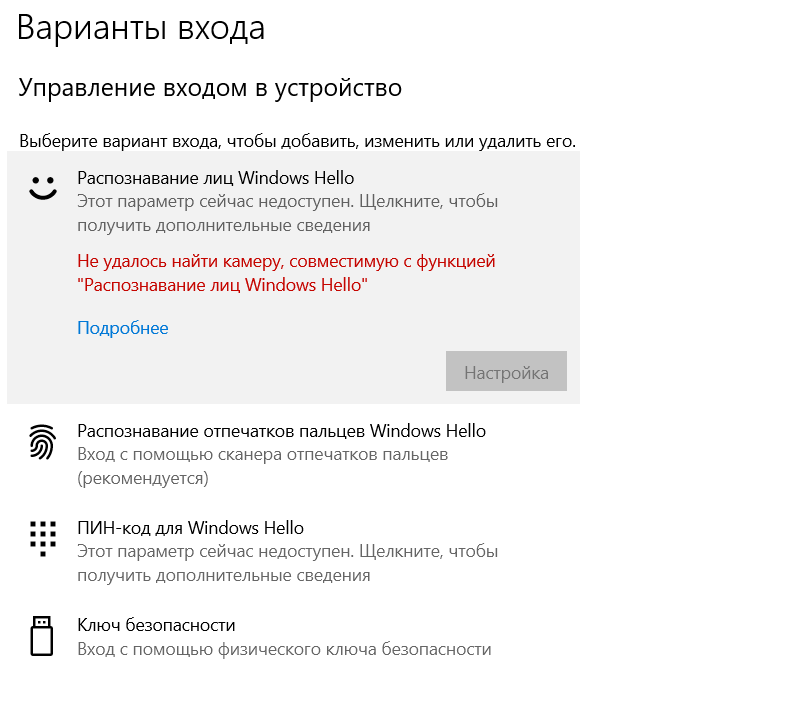Select Распознавание отпечатков пальцев Windows Hello option
Image resolution: width=790 pixels, height=703 pixels.
click(293, 455)
